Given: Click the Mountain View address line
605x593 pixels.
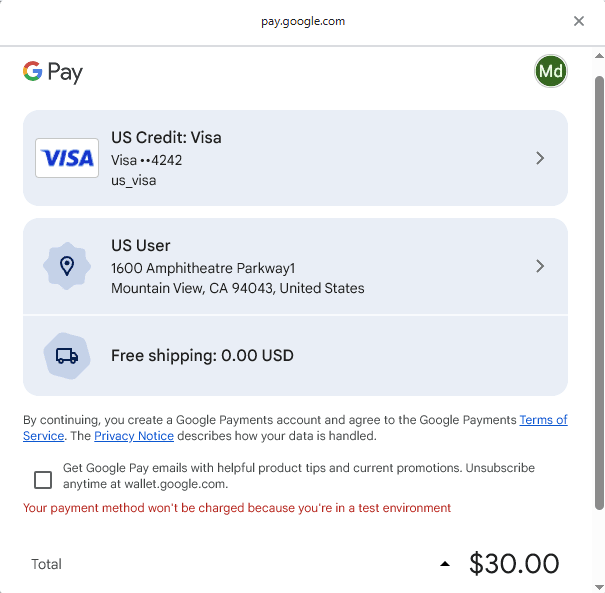Looking at the screenshot, I should (238, 288).
